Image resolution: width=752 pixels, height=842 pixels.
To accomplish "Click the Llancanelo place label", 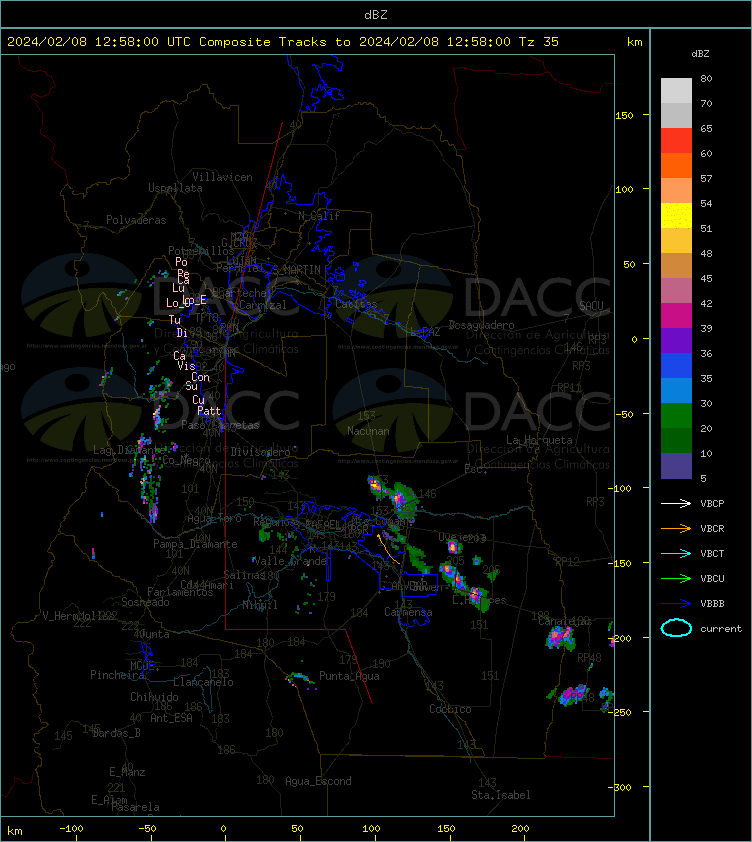I will 203,682.
